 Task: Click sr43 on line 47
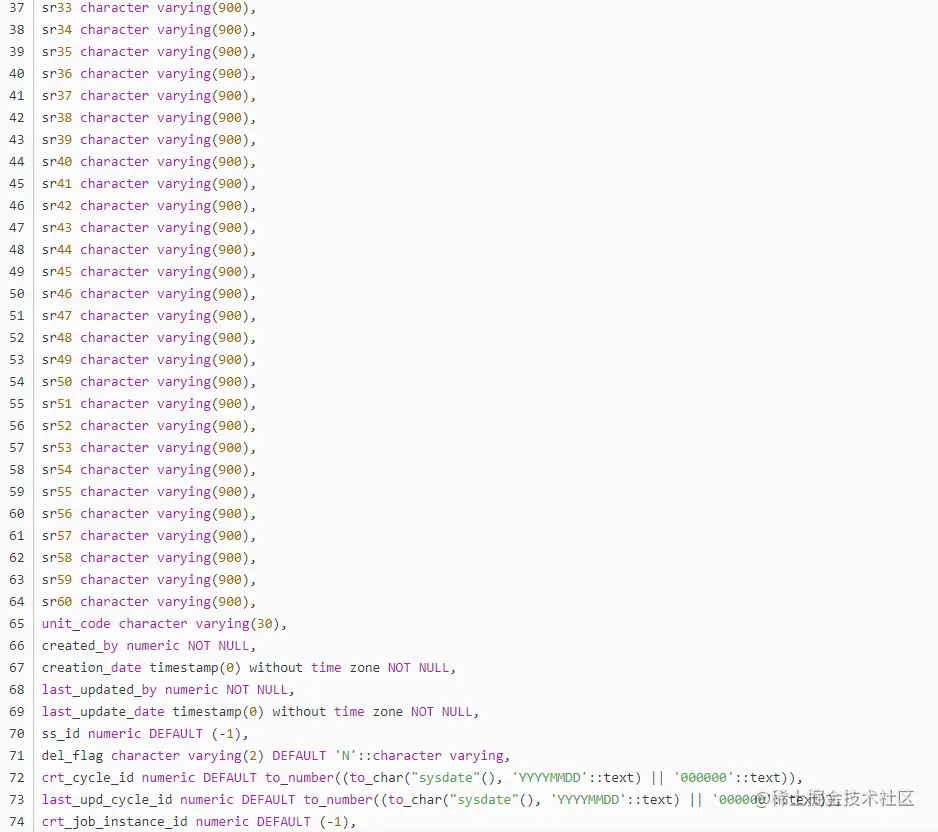pos(57,228)
